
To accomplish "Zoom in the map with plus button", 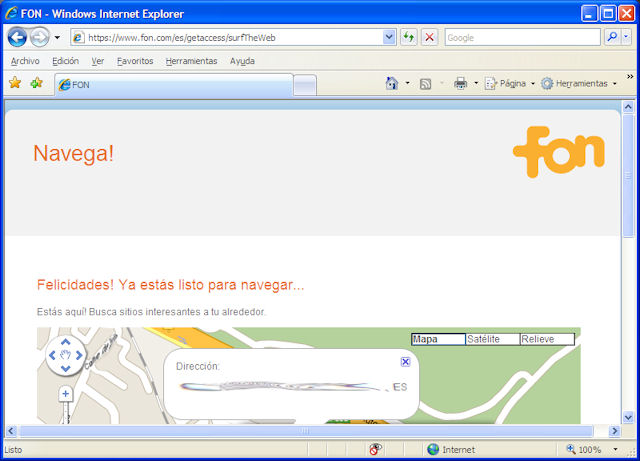I will pyautogui.click(x=66, y=394).
